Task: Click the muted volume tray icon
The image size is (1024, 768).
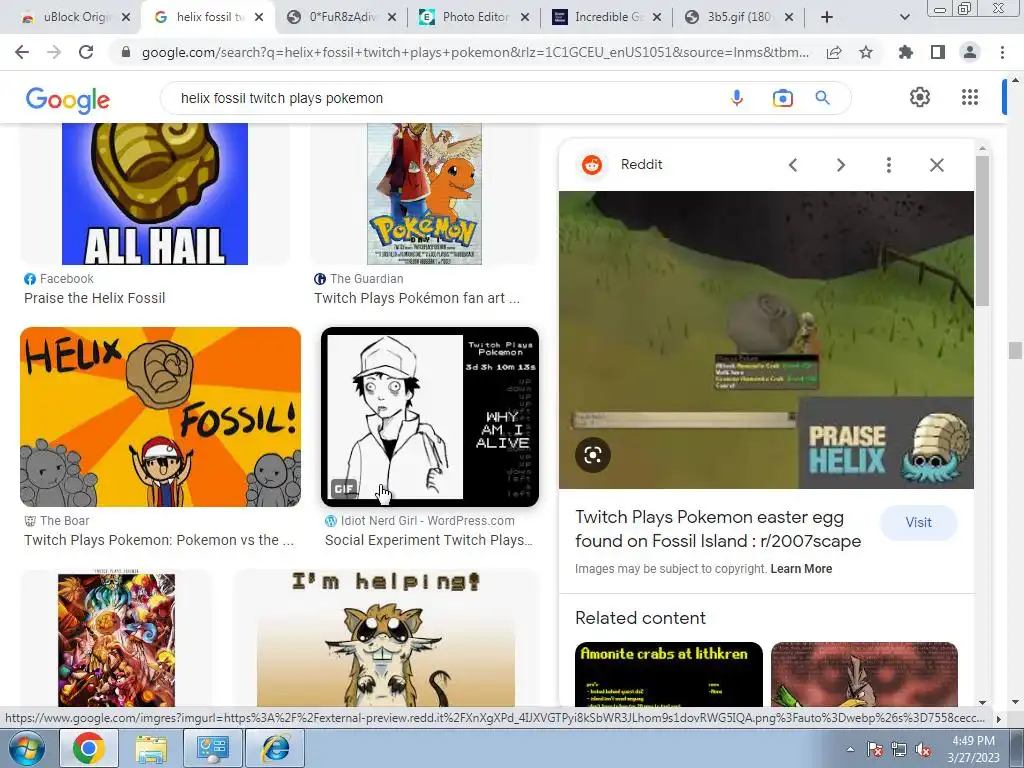Action: 923,750
